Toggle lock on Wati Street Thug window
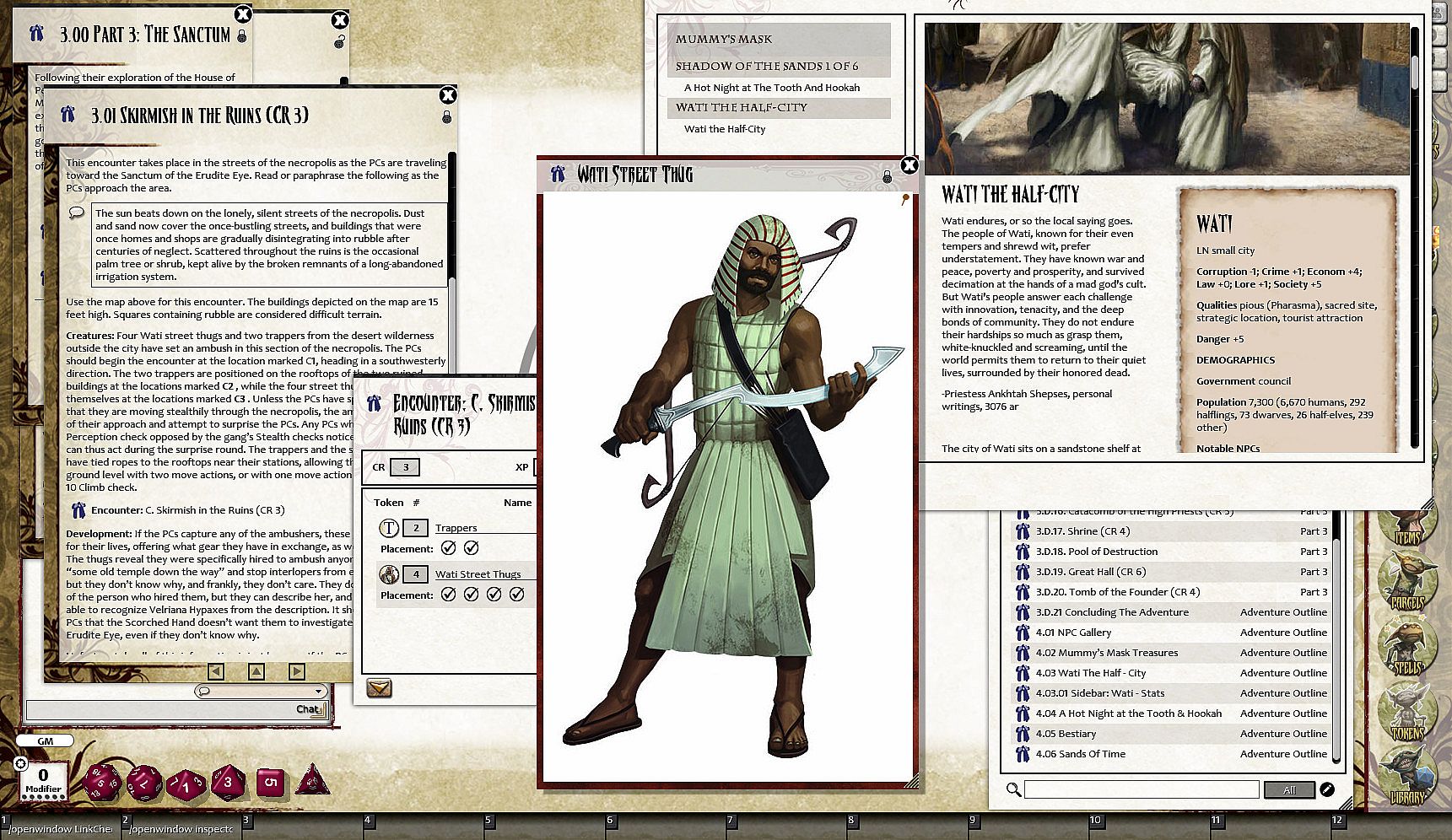Screen dimensions: 1452x840 (887, 176)
